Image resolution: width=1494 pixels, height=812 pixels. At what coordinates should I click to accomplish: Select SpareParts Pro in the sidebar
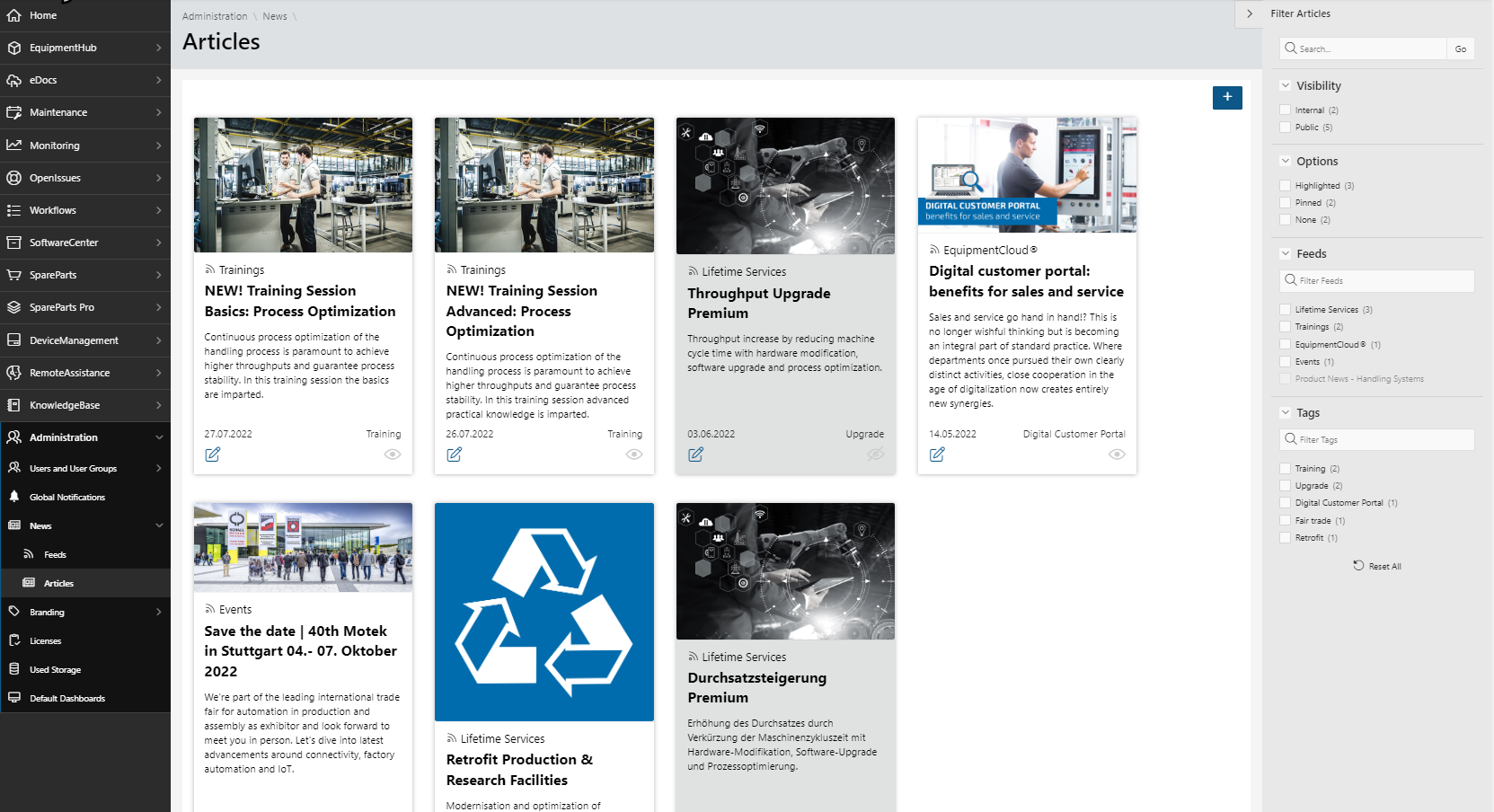[61, 307]
